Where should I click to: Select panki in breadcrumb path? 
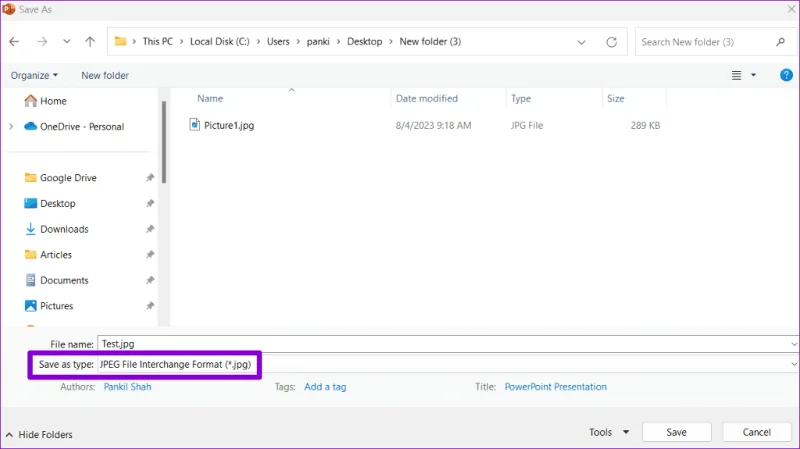(x=318, y=41)
